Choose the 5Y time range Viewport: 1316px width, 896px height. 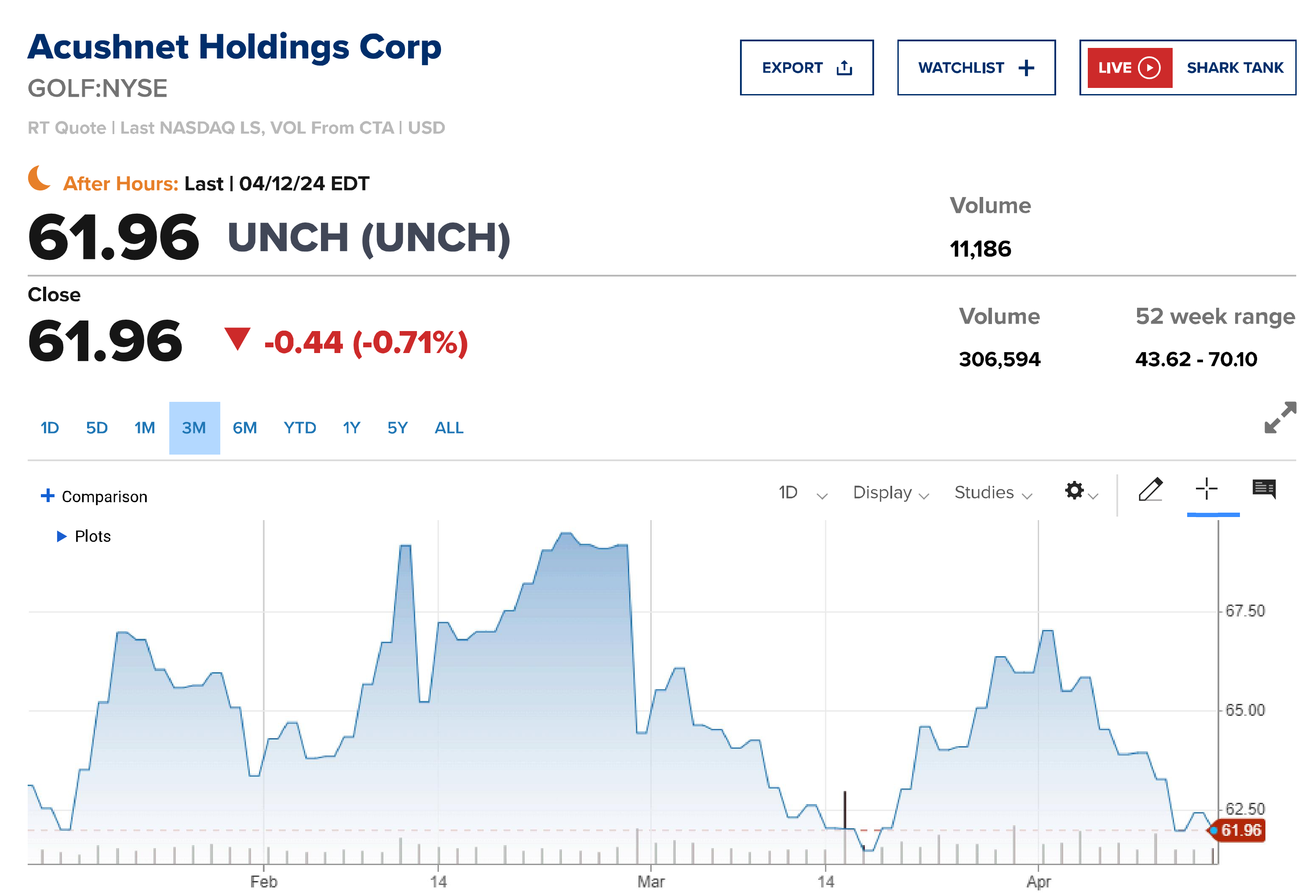[x=397, y=428]
